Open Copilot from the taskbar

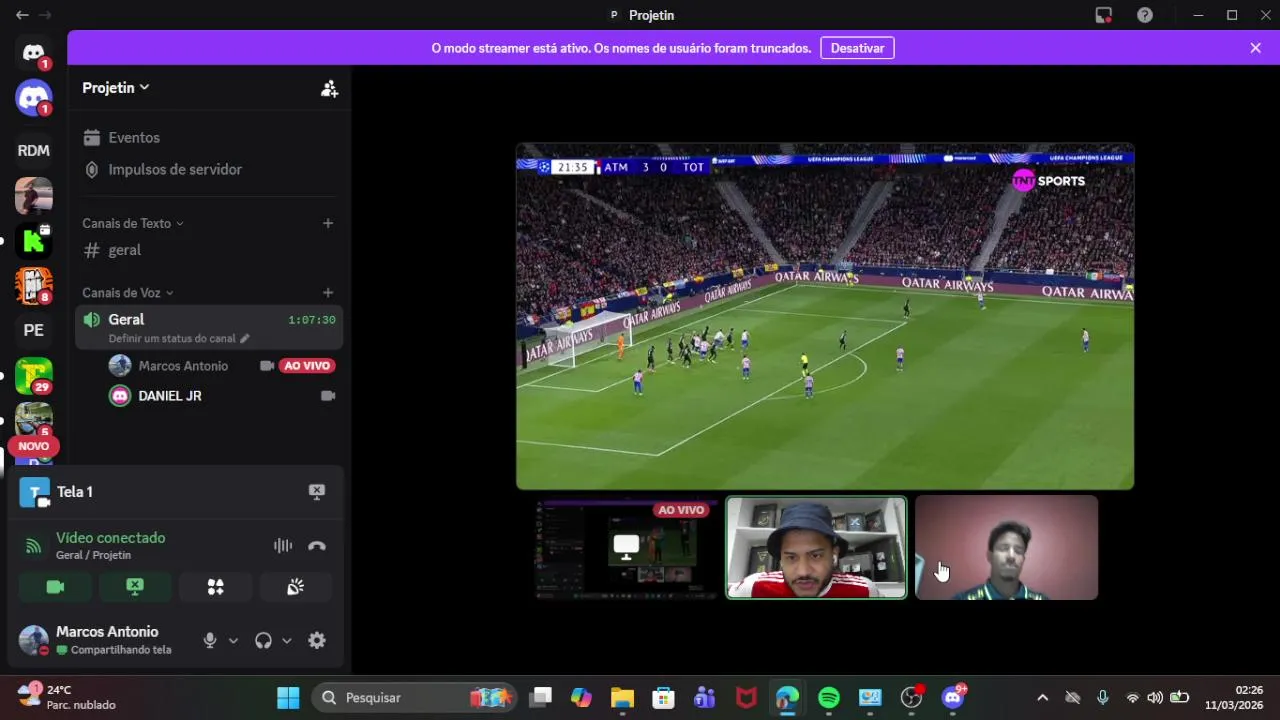581,698
